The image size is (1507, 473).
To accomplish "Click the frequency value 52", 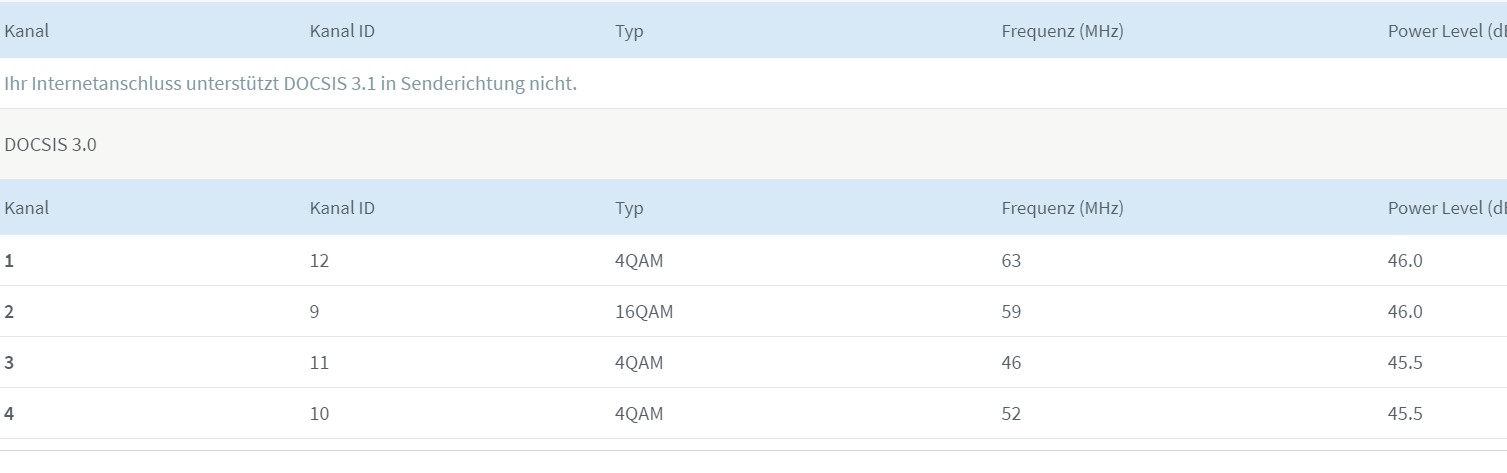I will point(1011,414).
